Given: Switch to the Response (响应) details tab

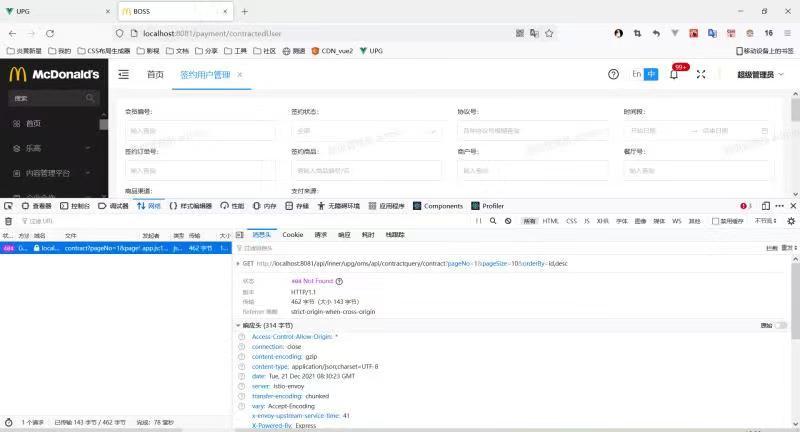Looking at the screenshot, I should [x=344, y=235].
